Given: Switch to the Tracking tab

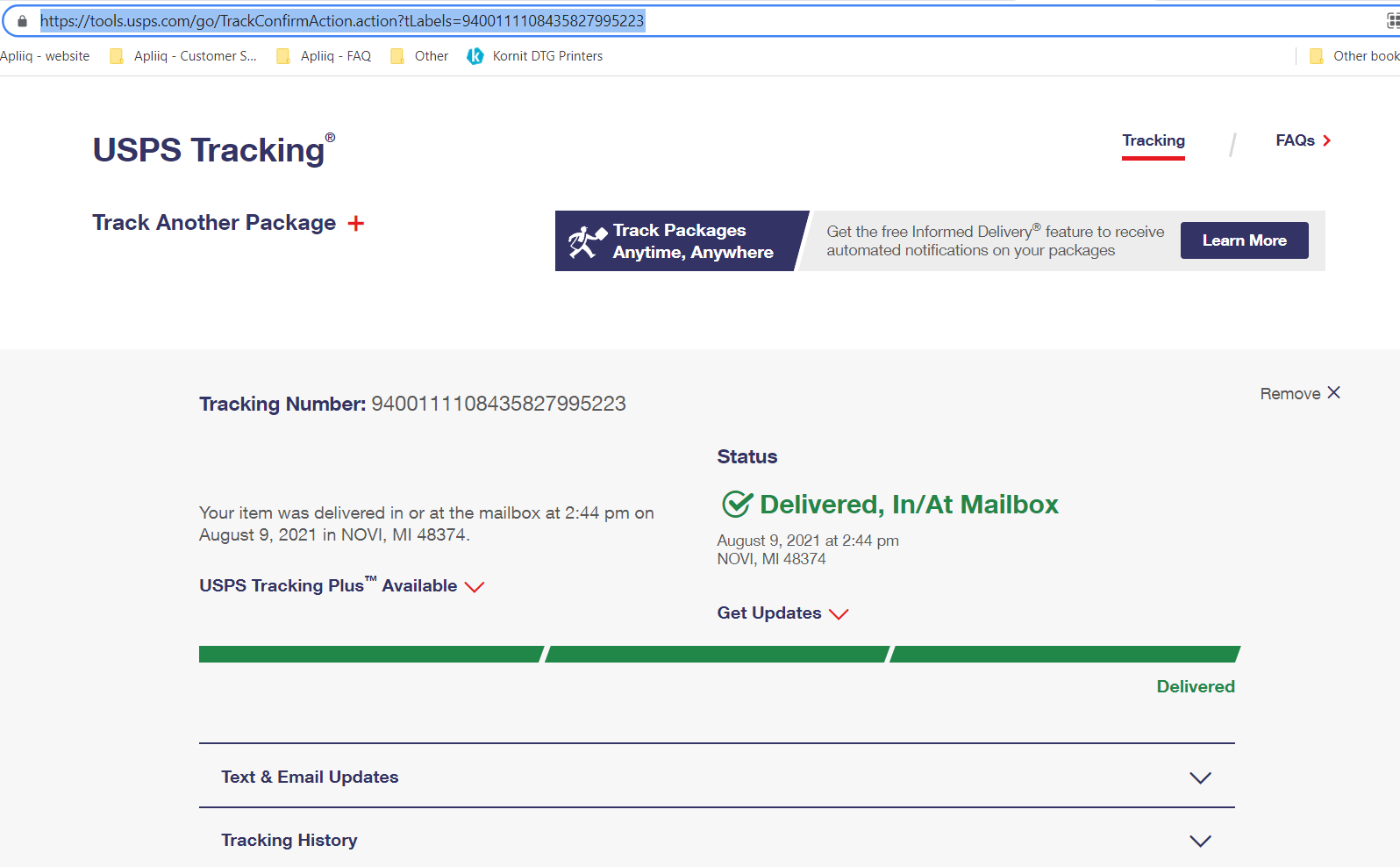Looking at the screenshot, I should tap(1154, 141).
